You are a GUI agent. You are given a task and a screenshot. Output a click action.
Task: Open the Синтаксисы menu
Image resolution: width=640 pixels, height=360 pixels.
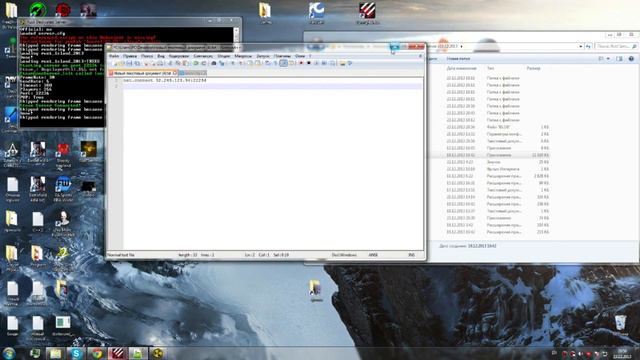[x=203, y=56]
